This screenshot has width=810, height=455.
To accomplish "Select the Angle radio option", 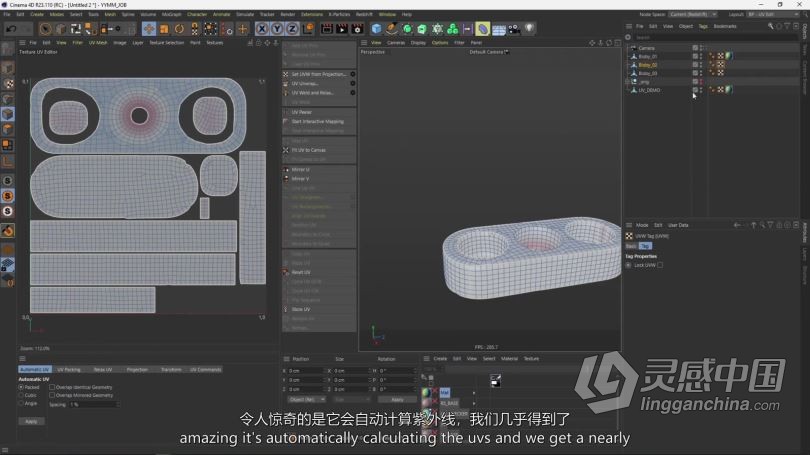I will pyautogui.click(x=21, y=403).
